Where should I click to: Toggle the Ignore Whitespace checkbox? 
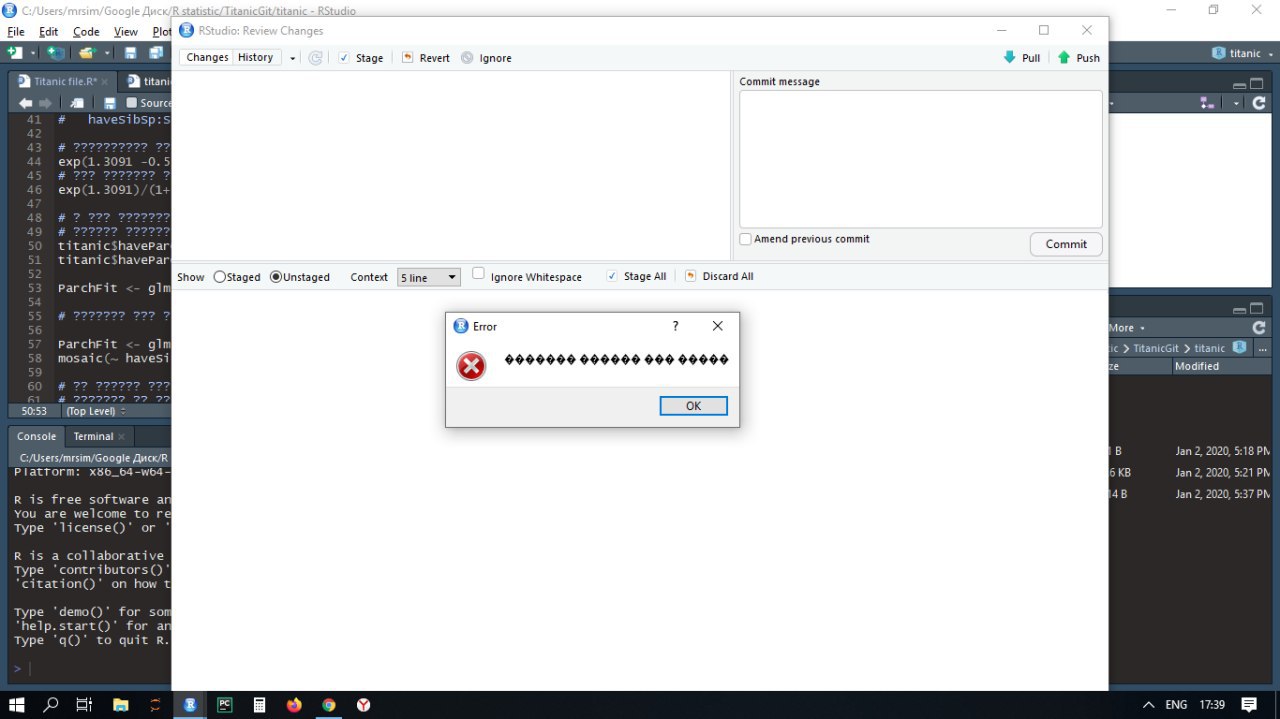pos(478,273)
